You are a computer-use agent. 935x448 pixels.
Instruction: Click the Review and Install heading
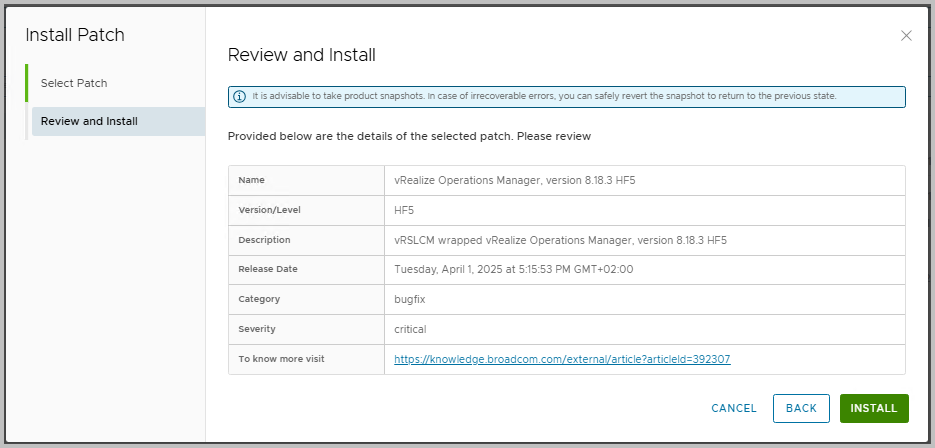pos(302,55)
